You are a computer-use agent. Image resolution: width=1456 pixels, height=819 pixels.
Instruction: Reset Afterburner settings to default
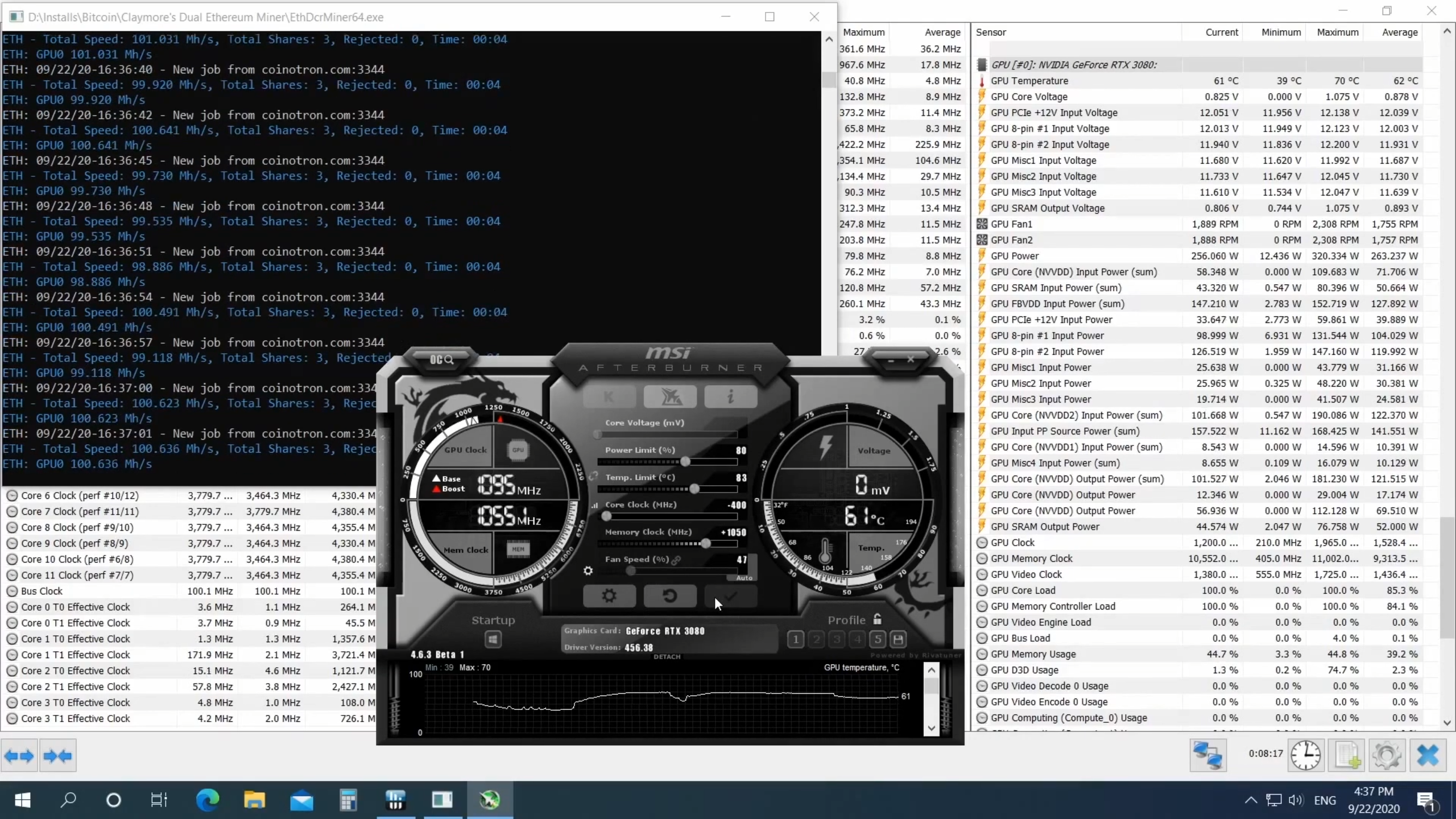[670, 595]
